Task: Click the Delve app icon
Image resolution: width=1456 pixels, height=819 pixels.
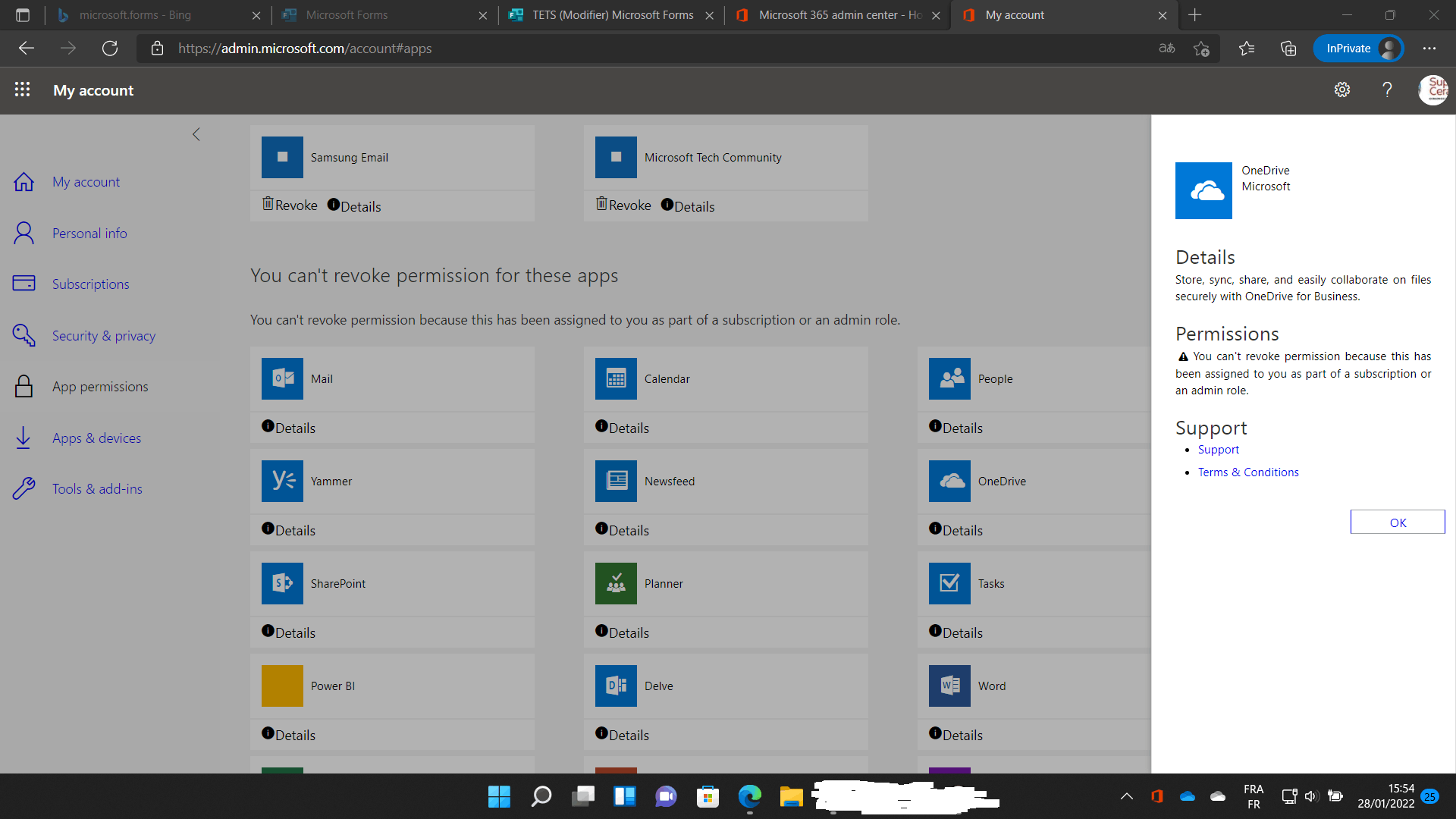Action: coord(616,686)
